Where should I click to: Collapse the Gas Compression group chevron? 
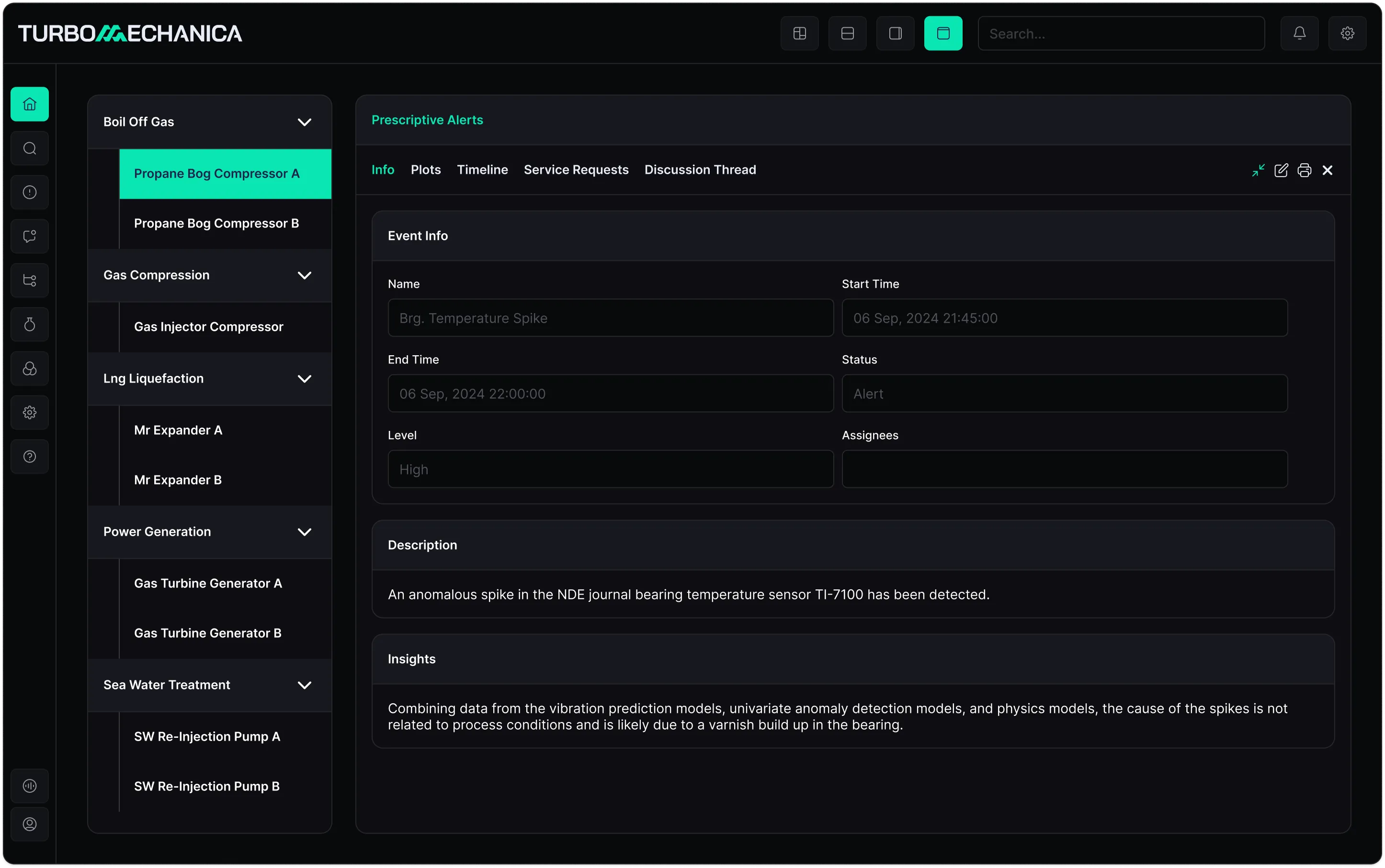click(x=304, y=275)
